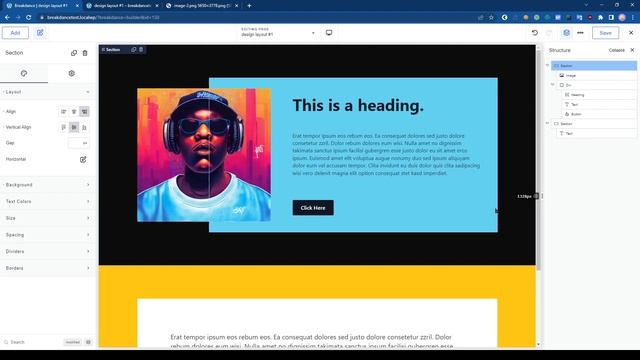Select the second Section row in Structure

(x=594, y=124)
